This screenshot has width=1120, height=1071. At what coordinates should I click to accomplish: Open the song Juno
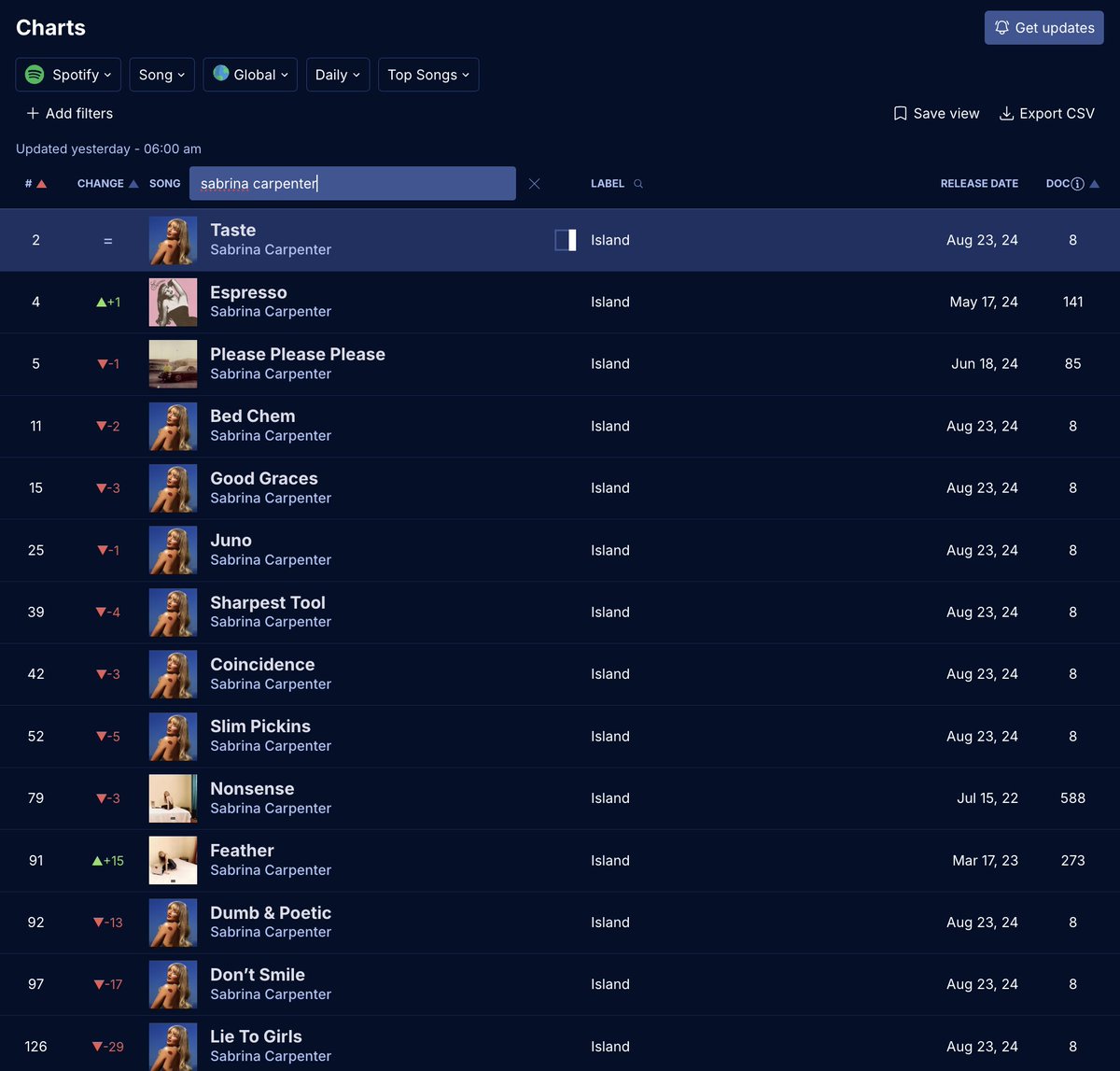(231, 540)
